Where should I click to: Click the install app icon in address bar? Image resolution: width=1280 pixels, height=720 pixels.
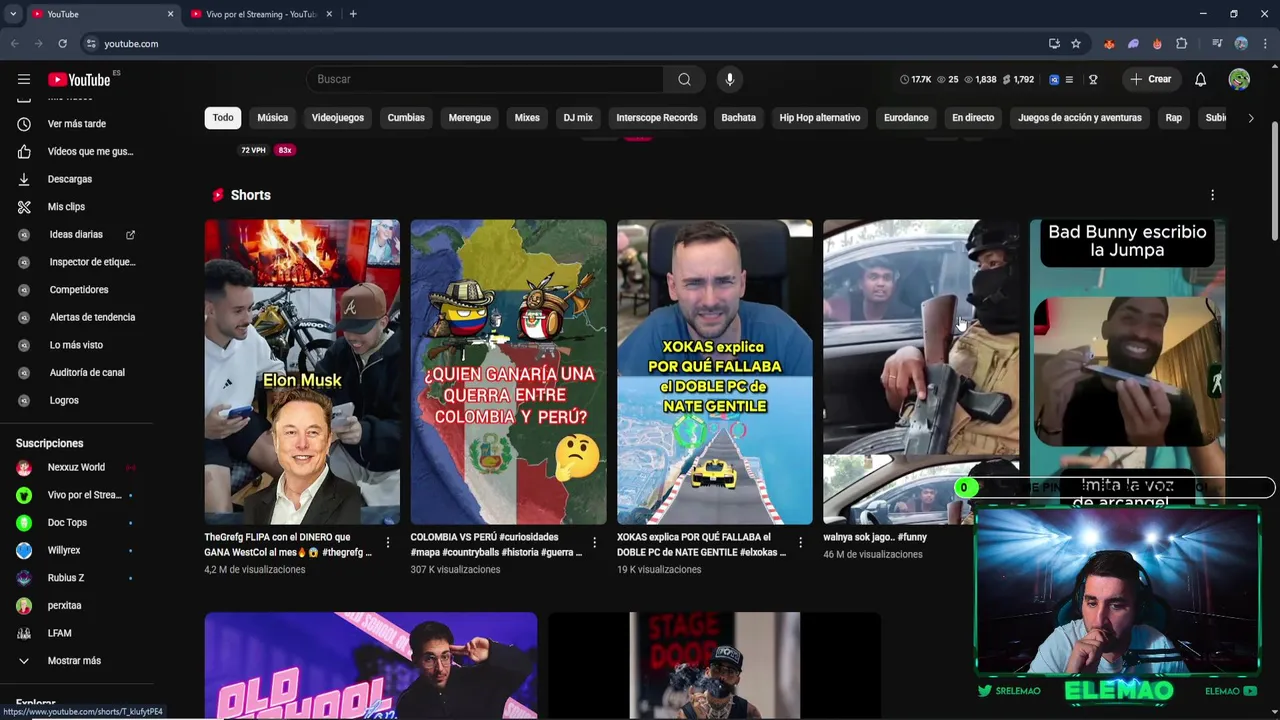1054,44
